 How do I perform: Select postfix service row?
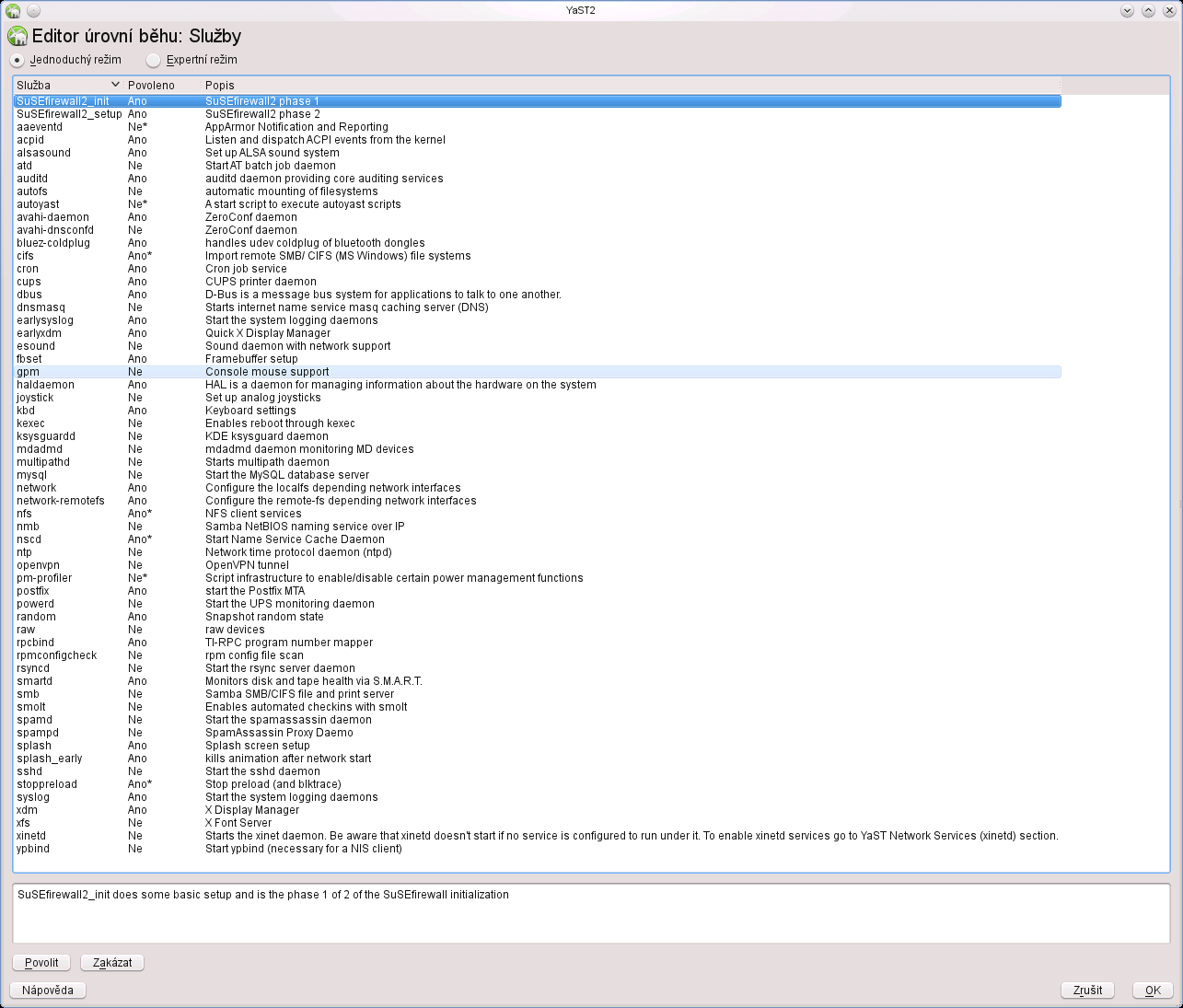(538, 591)
